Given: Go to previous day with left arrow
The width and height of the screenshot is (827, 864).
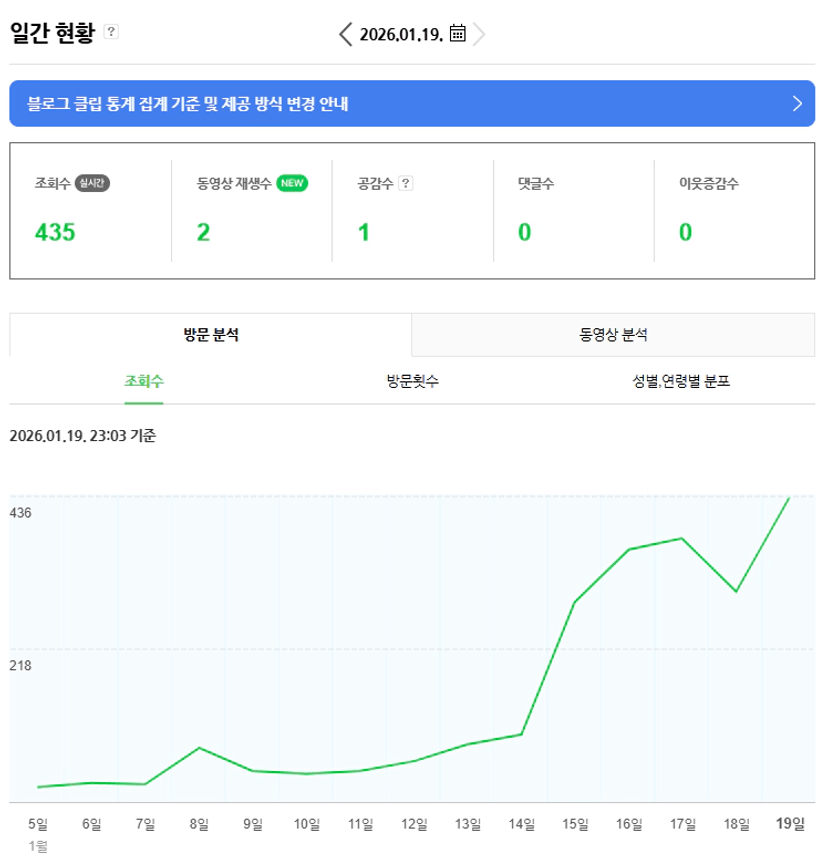Looking at the screenshot, I should pos(346,34).
